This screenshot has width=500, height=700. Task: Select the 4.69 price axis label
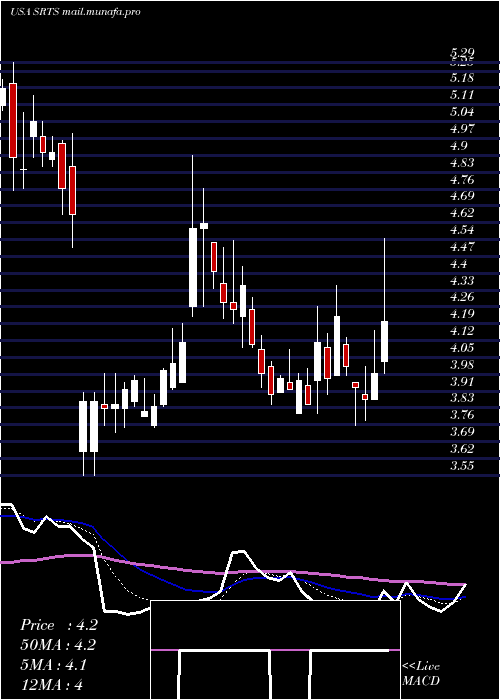(462, 196)
